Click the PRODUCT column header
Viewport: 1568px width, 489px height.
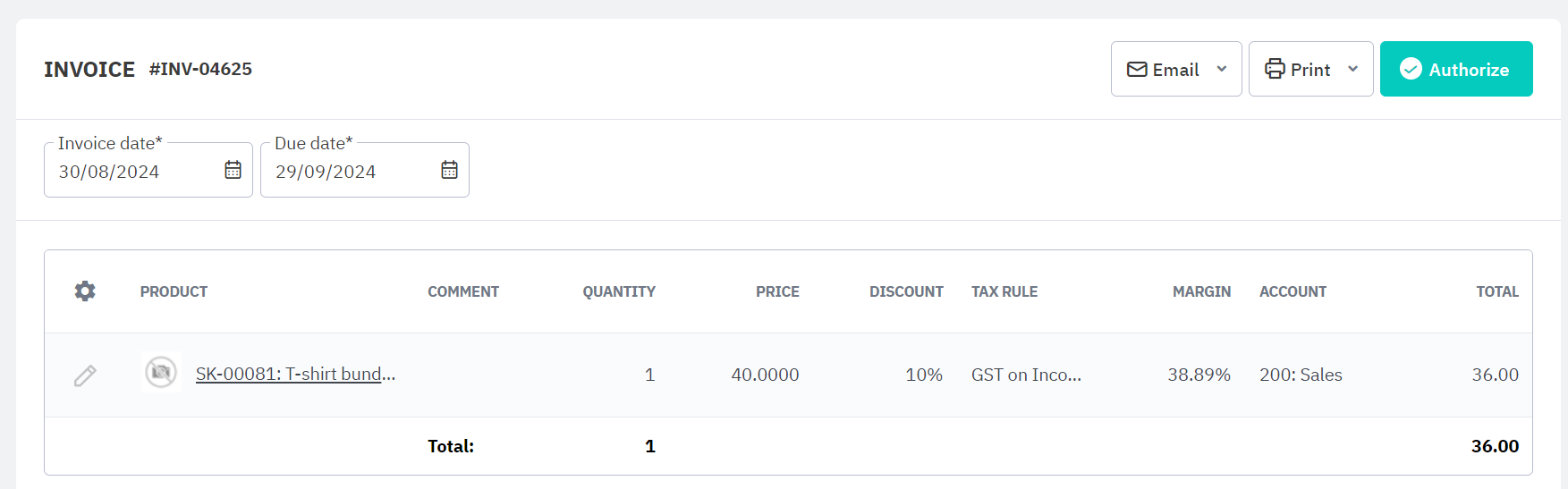coord(174,291)
